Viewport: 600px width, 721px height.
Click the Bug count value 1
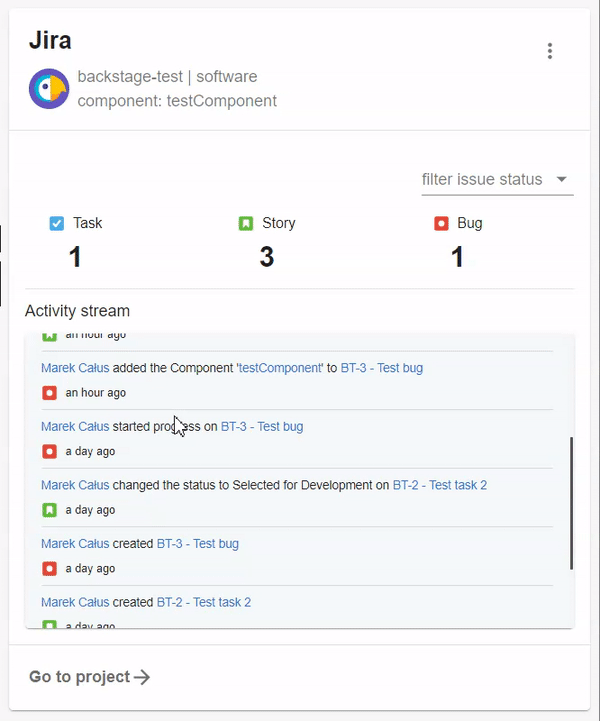pos(457,257)
